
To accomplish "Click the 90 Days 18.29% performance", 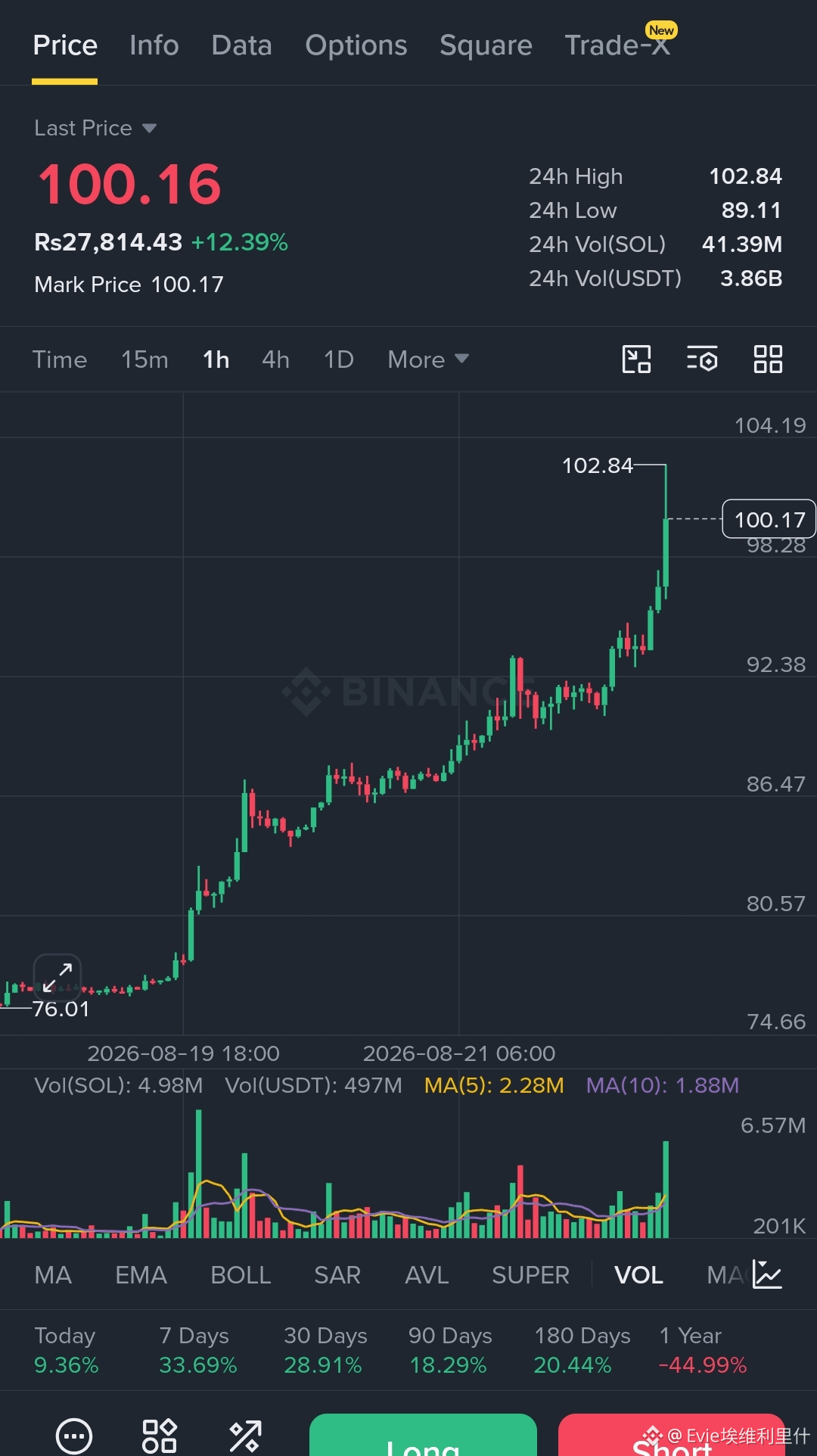I will click(450, 1350).
